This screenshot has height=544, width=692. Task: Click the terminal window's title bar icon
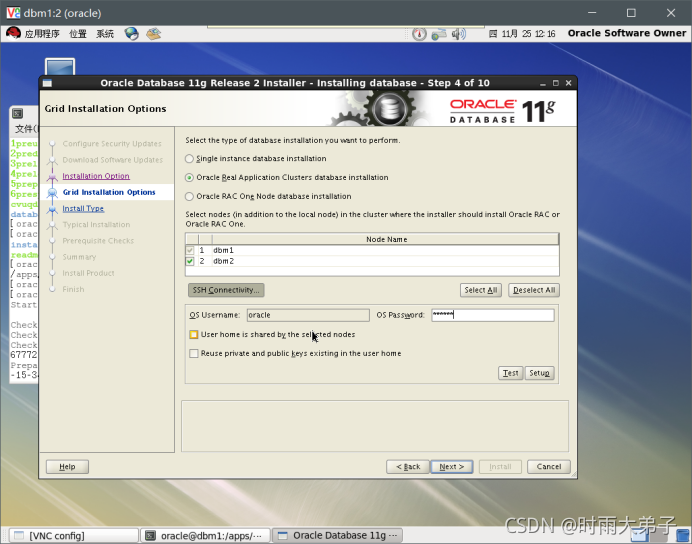pyautogui.click(x=17, y=113)
